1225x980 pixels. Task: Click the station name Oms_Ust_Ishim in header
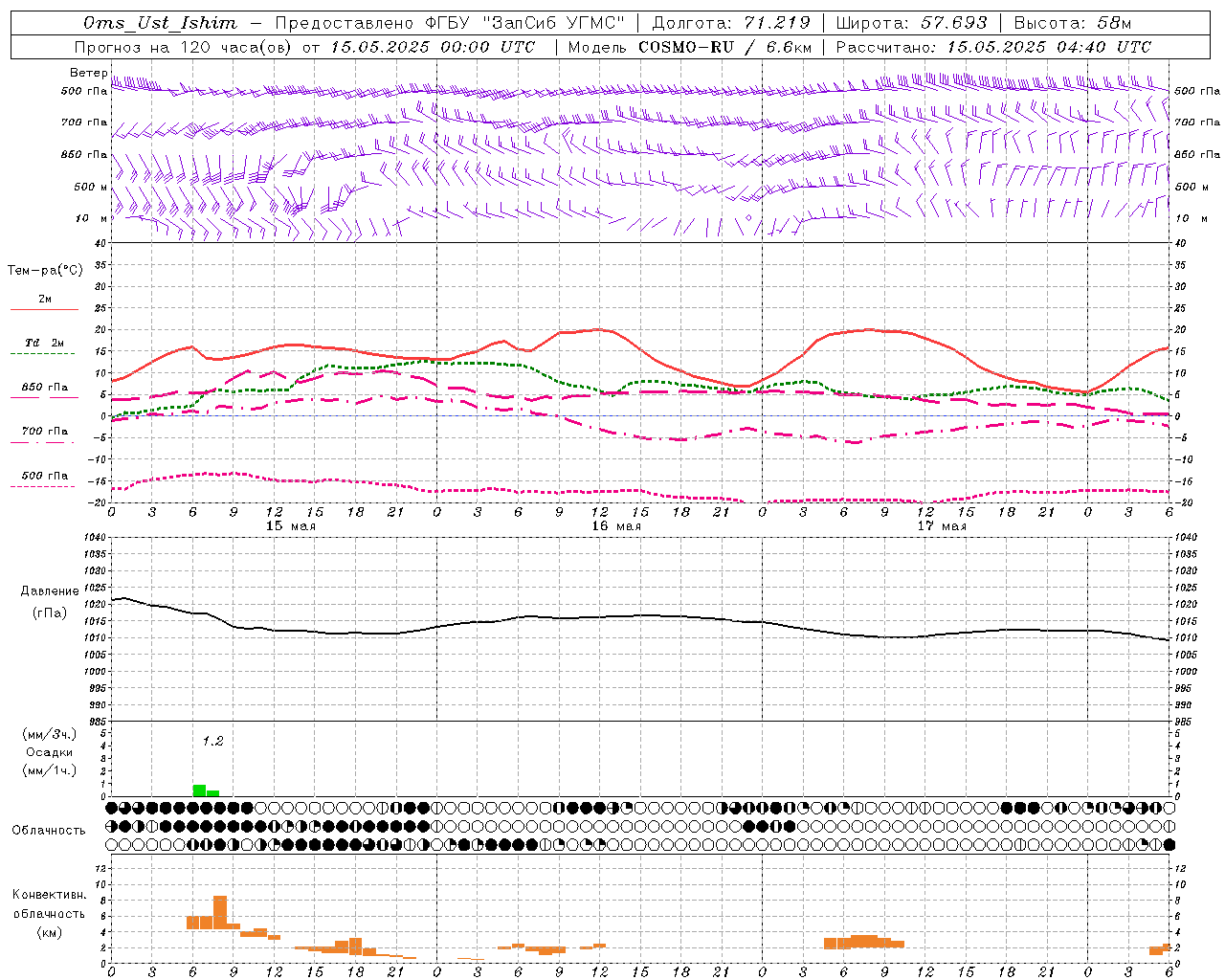160,23
